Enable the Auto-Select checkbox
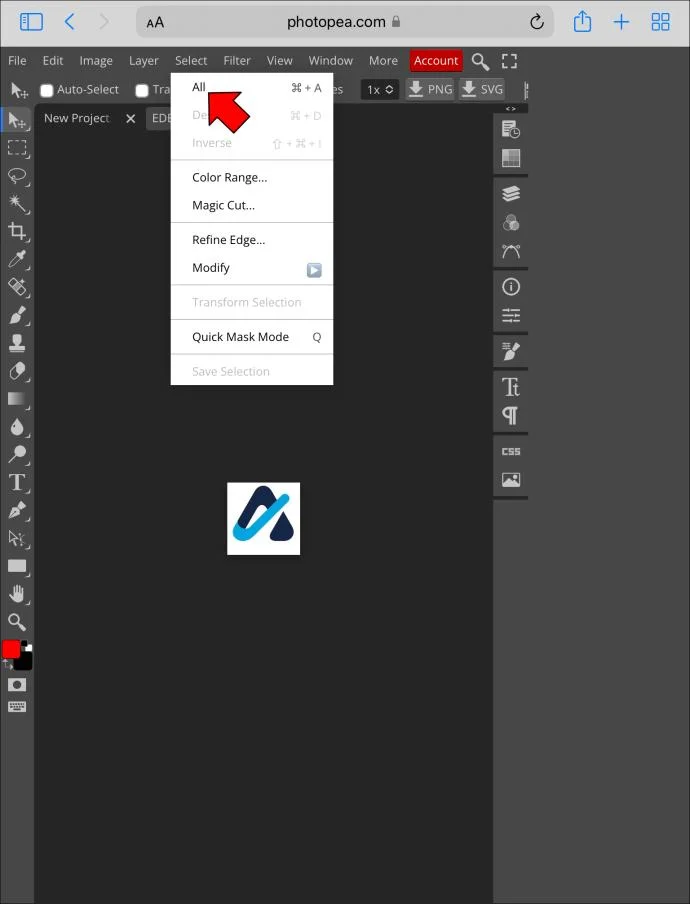The height and width of the screenshot is (904, 690). 47,90
